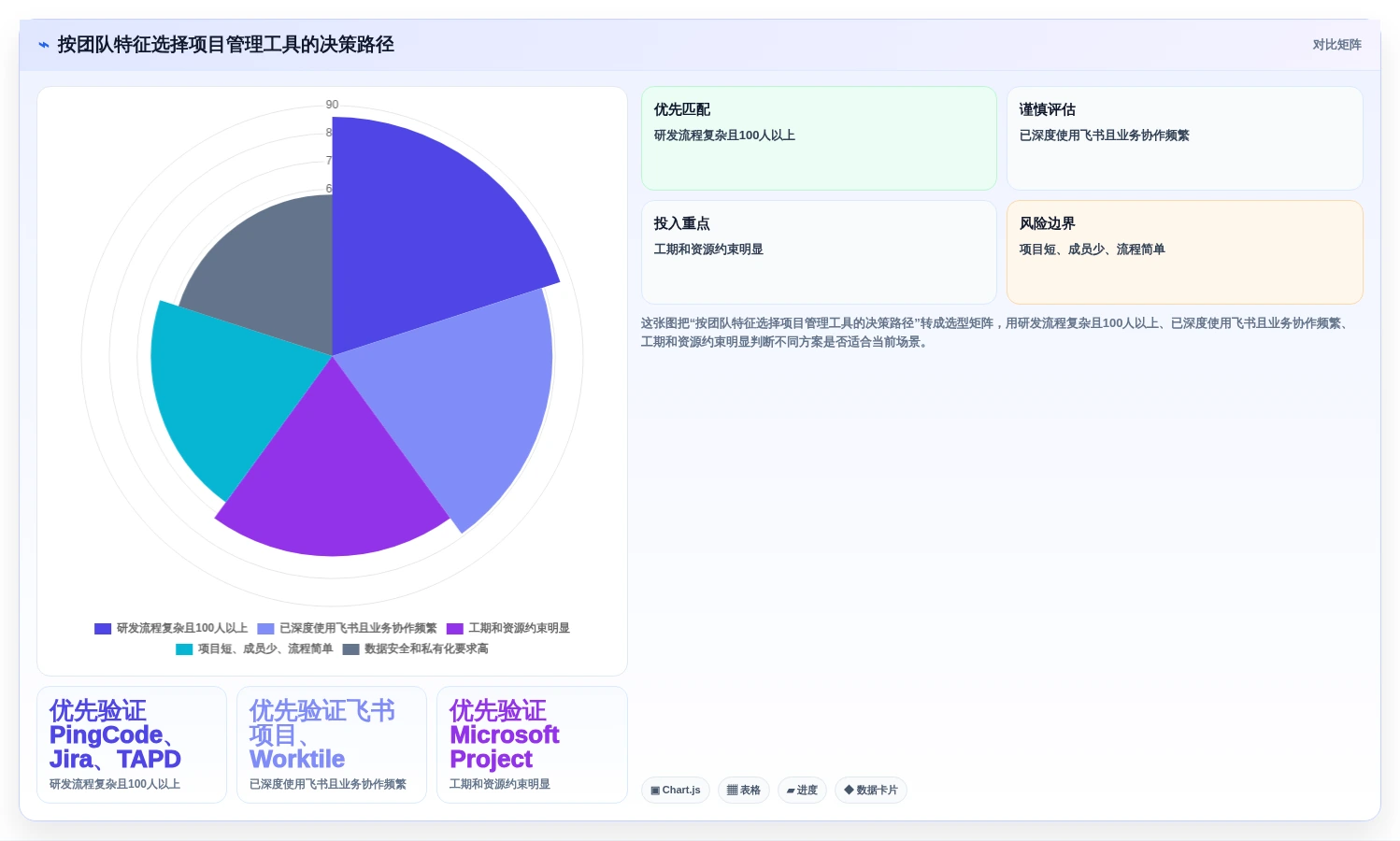Click the panel title 按团队特征选择项目管理工具的决策路径
Viewport: 1400px width, 841px height.
[x=225, y=45]
